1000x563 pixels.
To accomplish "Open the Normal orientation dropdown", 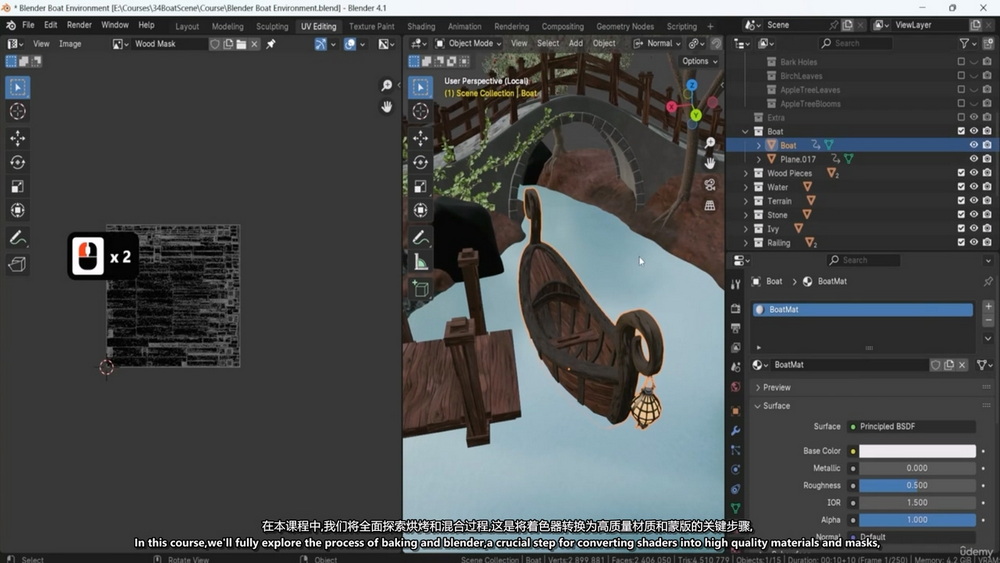I will pos(657,43).
